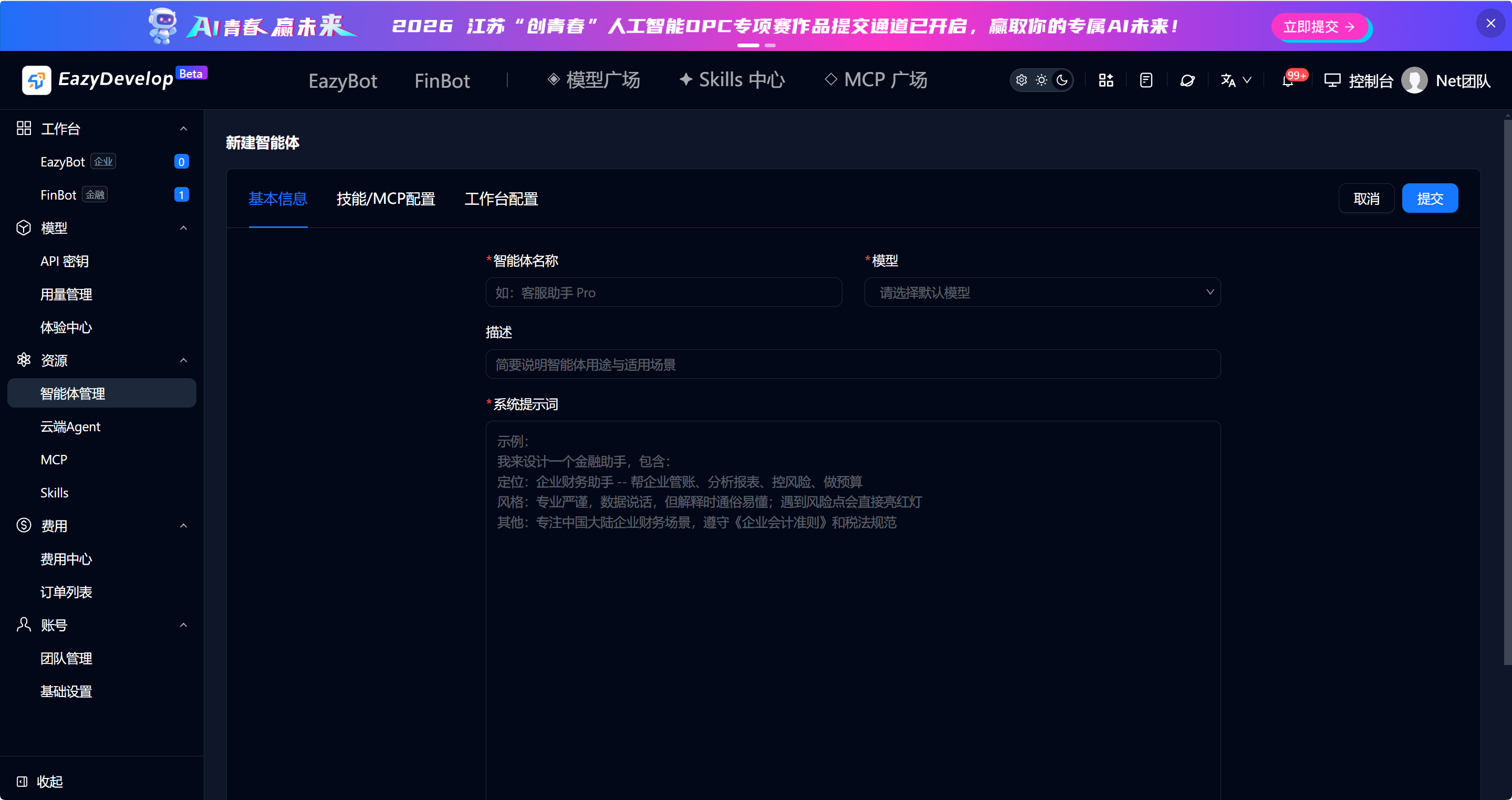Image resolution: width=1512 pixels, height=800 pixels.
Task: Click the 资源 atom icon in sidebar
Action: click(x=24, y=360)
